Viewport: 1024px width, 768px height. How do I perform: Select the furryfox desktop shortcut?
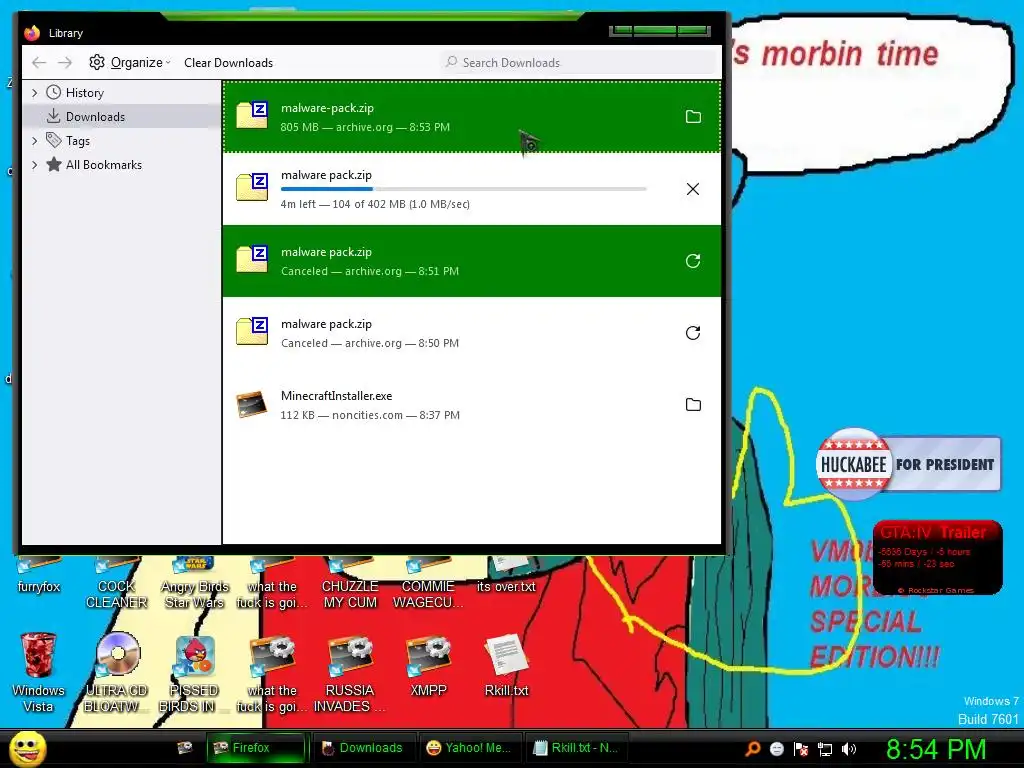[x=39, y=576]
